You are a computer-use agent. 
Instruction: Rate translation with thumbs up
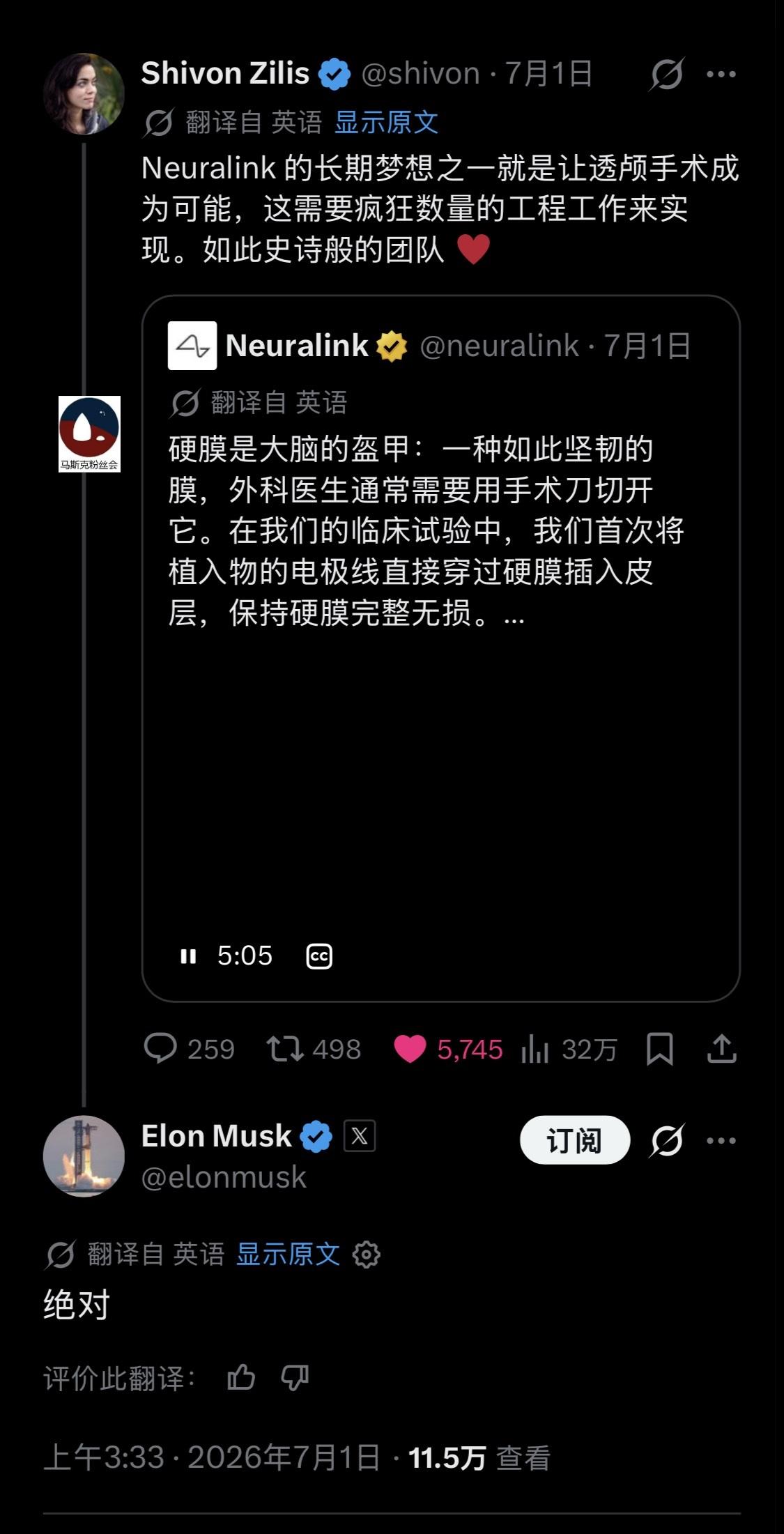pyautogui.click(x=241, y=1377)
